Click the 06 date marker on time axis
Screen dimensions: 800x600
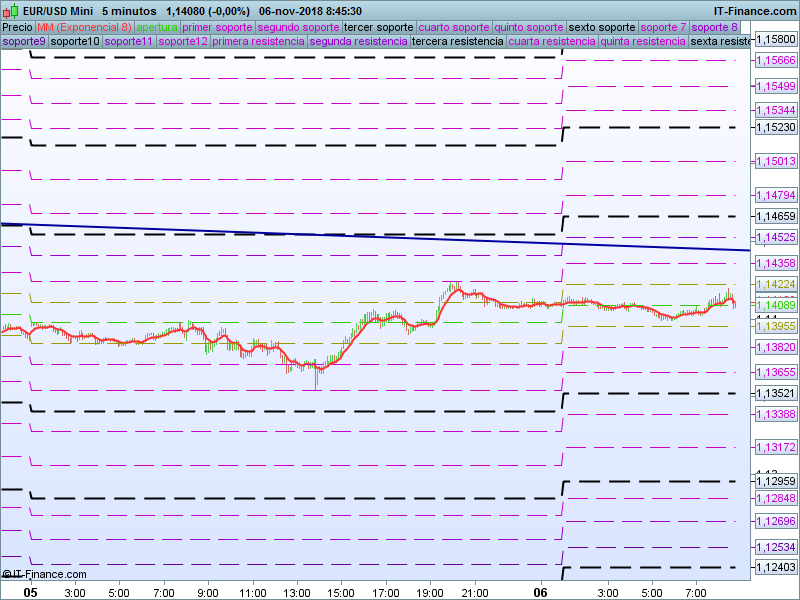pos(541,592)
